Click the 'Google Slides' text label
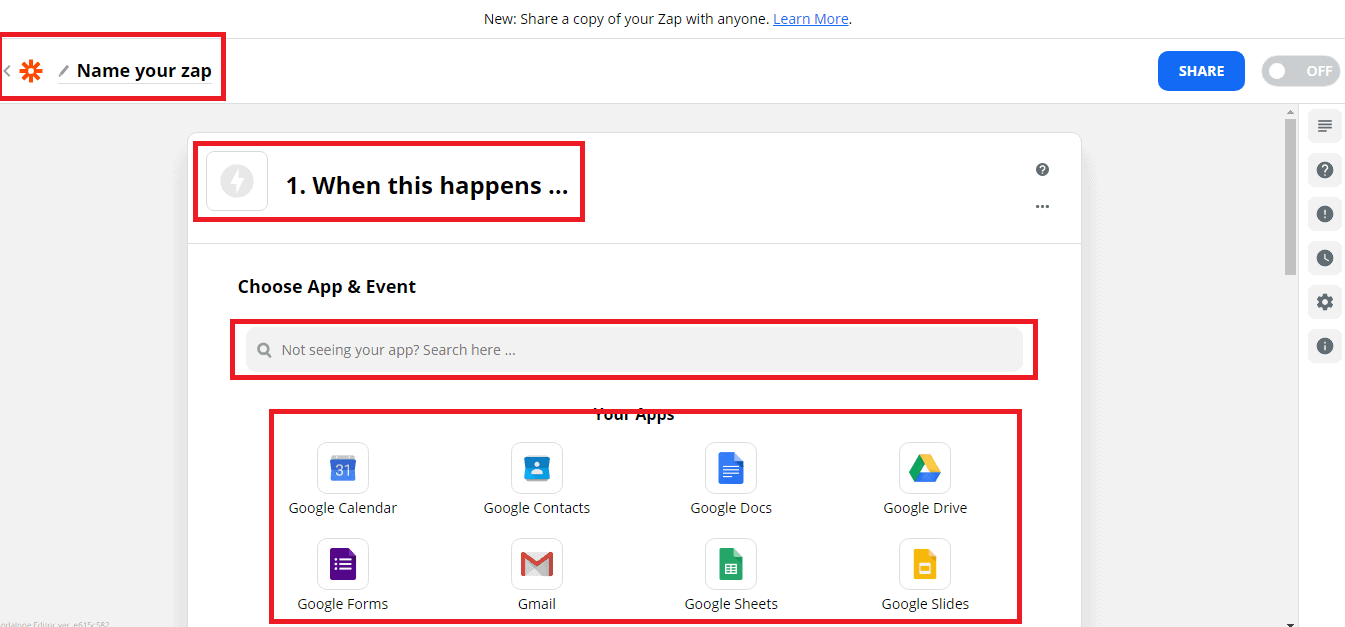Image resolution: width=1345 pixels, height=627 pixels. coord(925,604)
